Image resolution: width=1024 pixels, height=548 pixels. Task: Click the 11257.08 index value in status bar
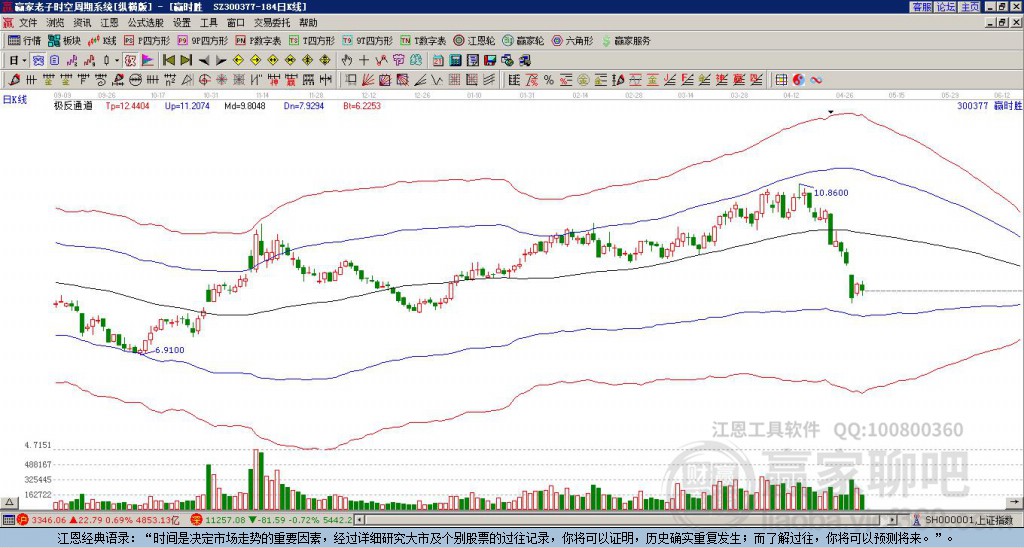pos(225,520)
